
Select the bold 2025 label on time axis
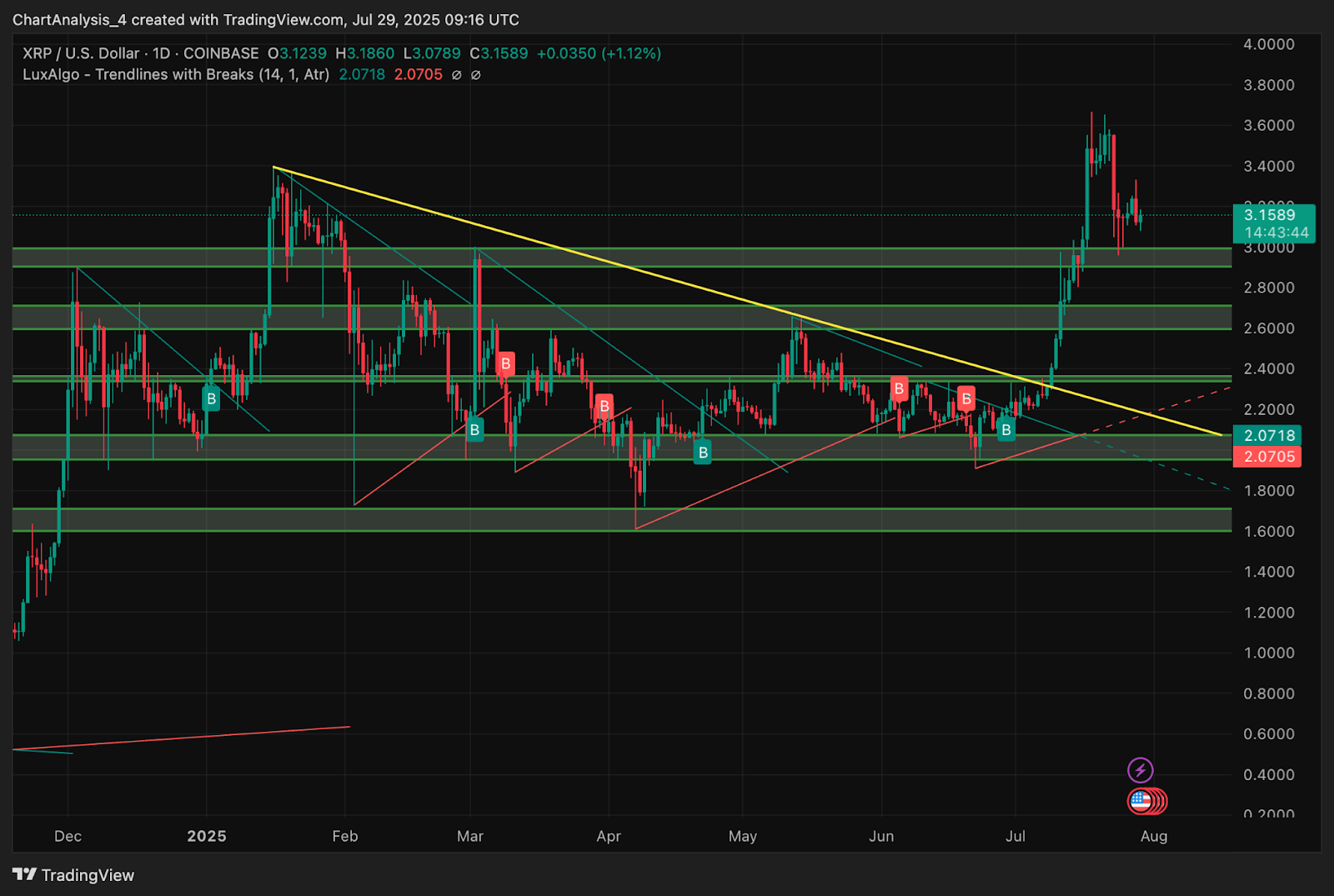206,836
